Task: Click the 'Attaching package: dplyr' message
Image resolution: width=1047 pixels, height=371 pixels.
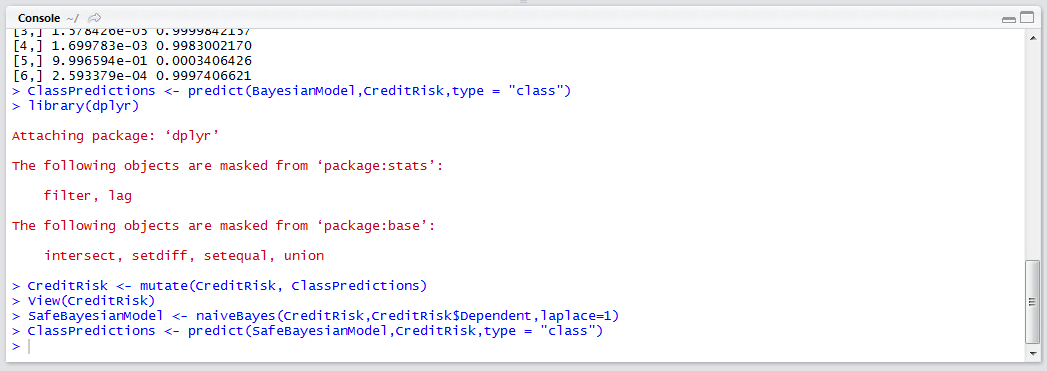Action: pyautogui.click(x=116, y=135)
